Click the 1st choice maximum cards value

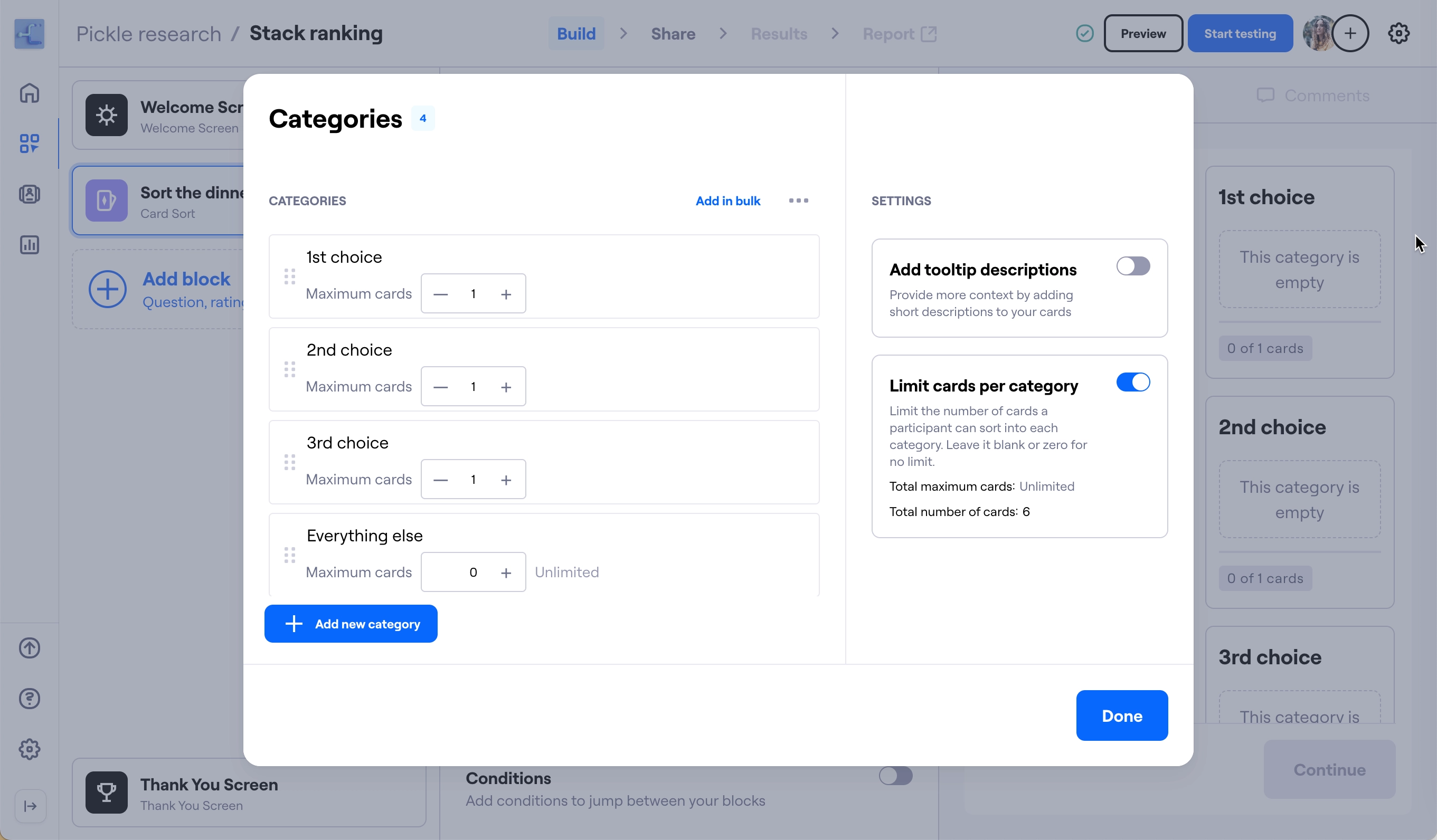point(472,294)
